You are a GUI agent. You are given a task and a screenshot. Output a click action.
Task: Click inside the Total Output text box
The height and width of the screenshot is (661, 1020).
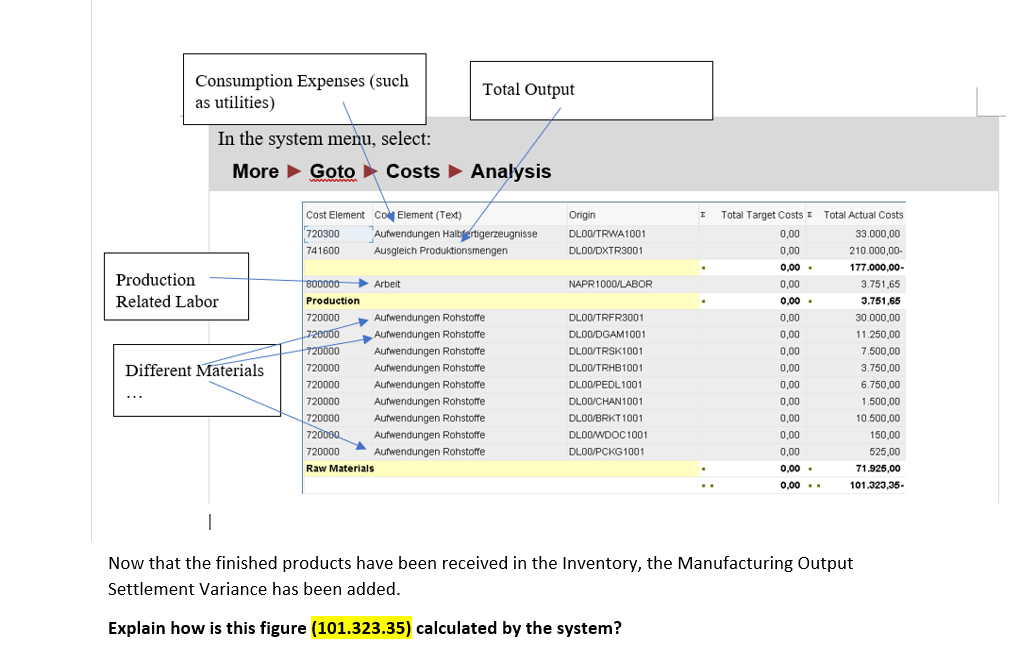tap(591, 90)
